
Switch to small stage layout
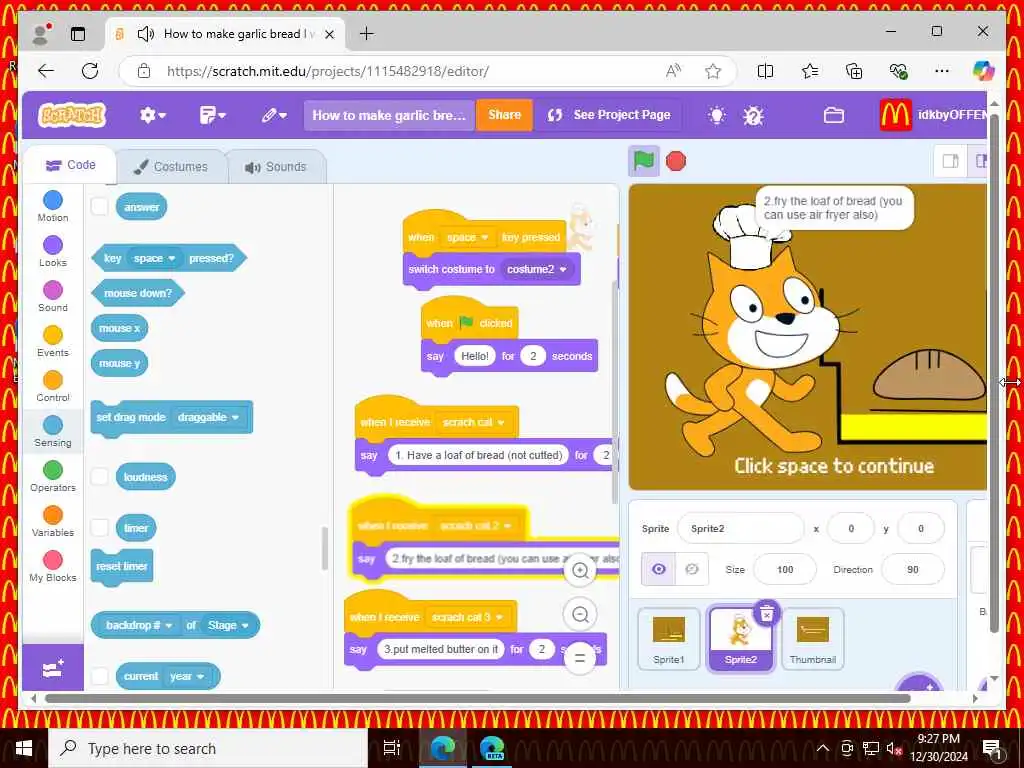click(x=951, y=161)
